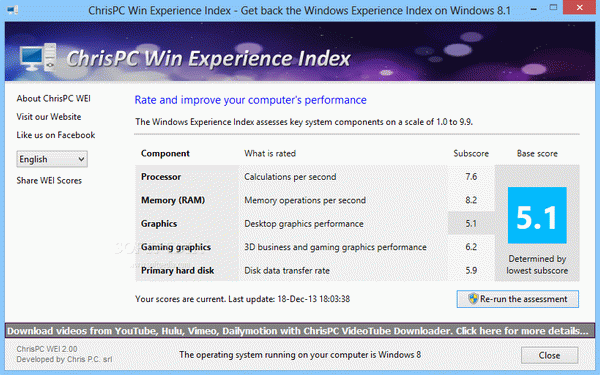The image size is (600, 375).
Task: Click 'Memory operations per second' description
Action: [305, 200]
